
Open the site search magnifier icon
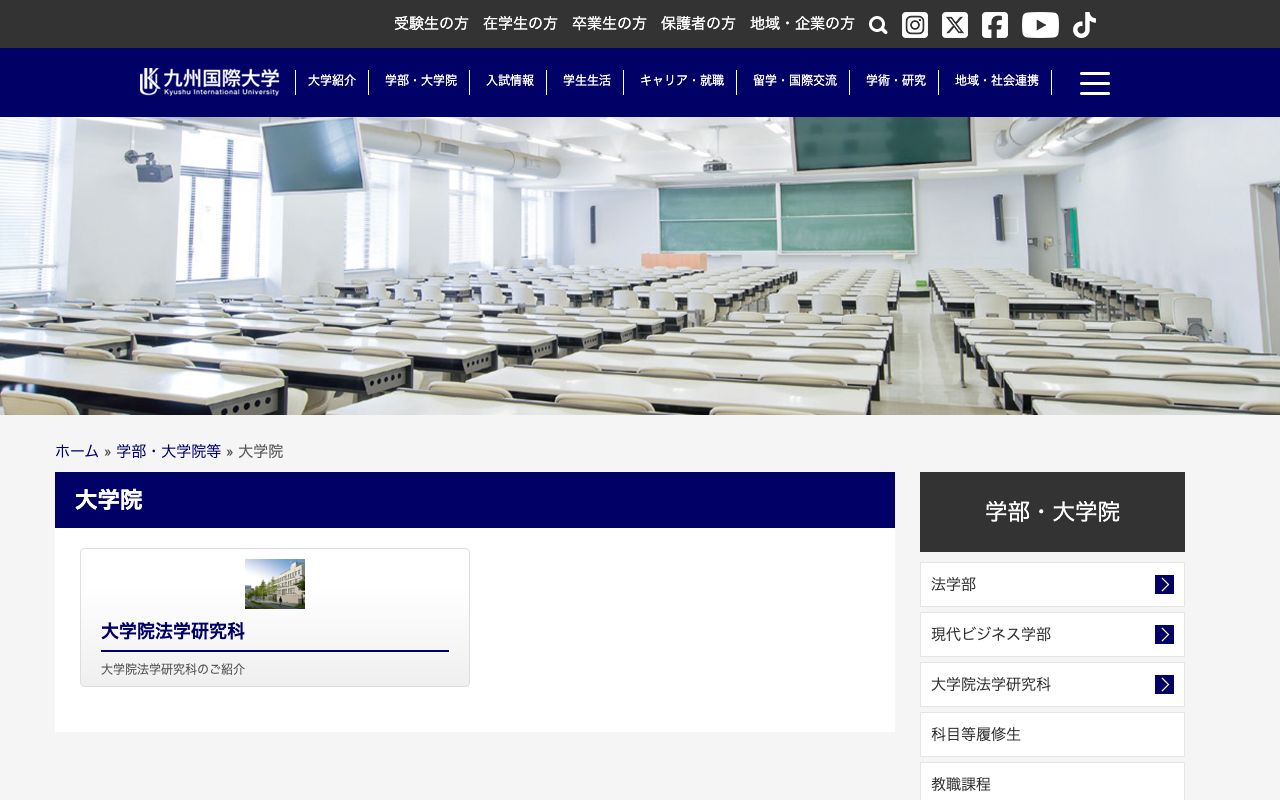point(877,24)
